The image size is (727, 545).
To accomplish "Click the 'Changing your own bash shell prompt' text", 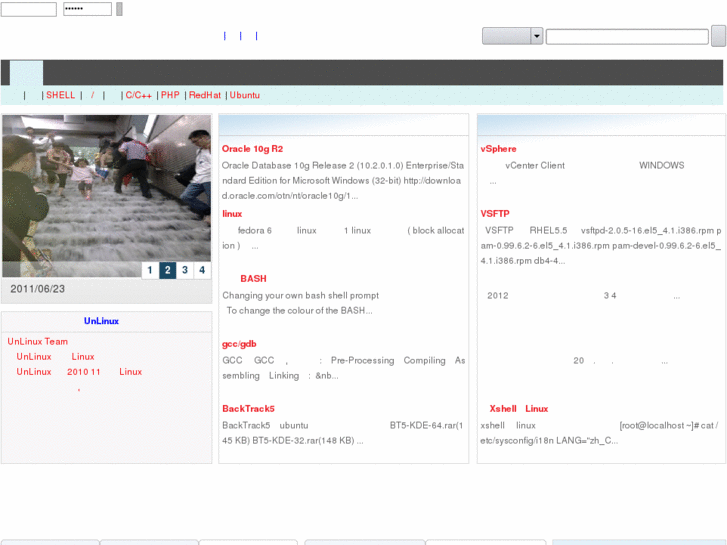I will [300, 295].
